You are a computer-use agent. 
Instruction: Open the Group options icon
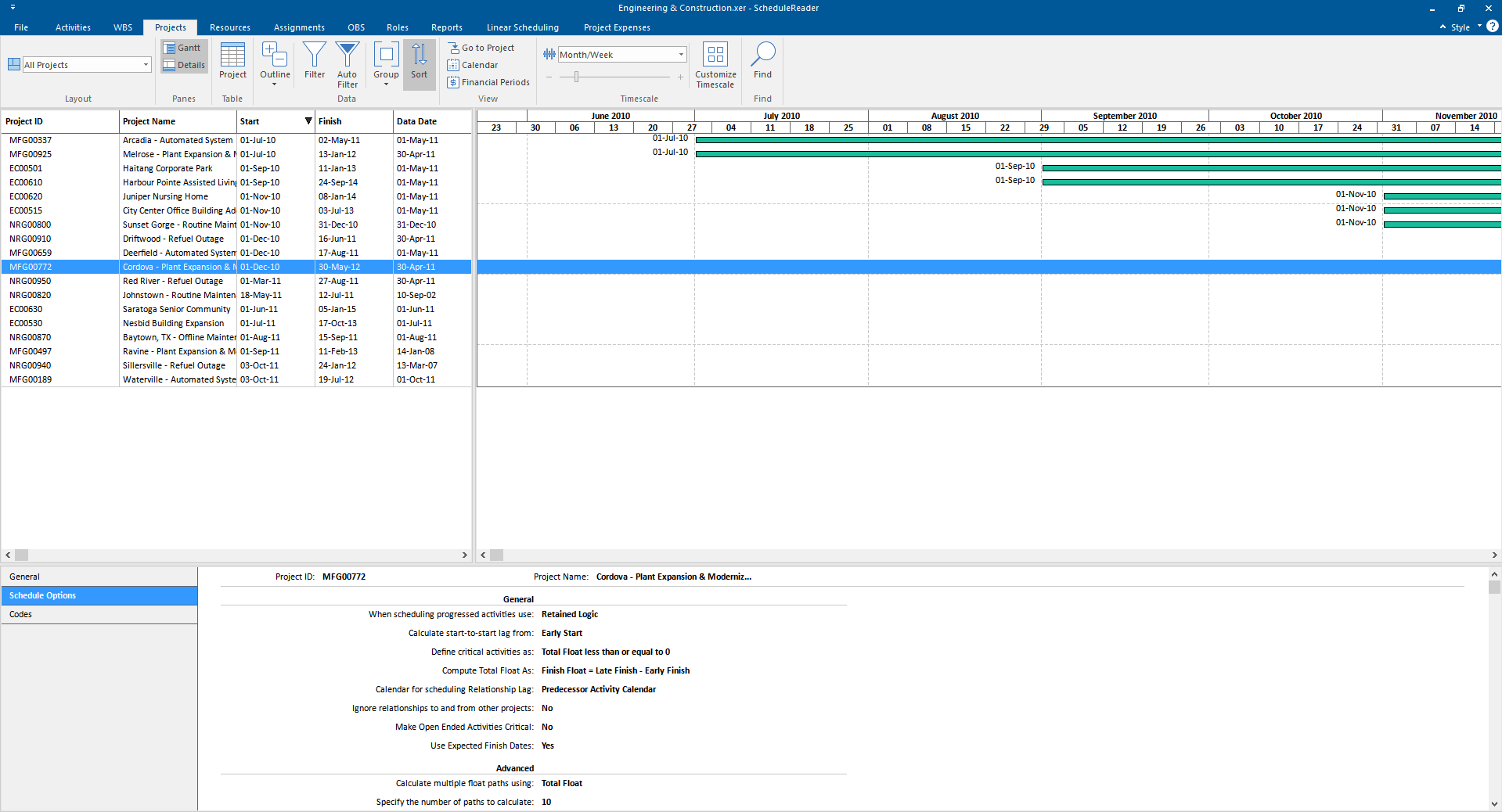tap(386, 56)
